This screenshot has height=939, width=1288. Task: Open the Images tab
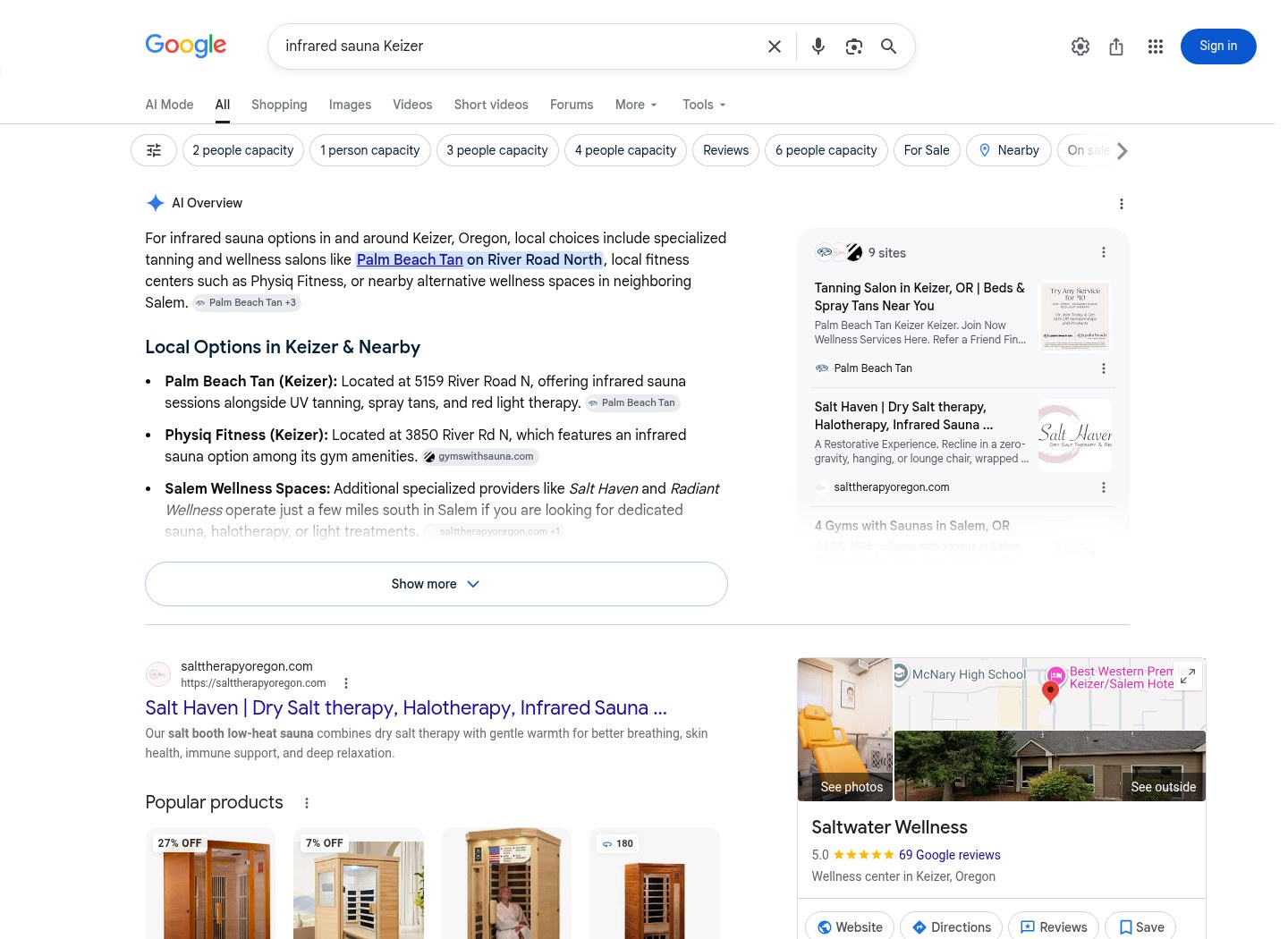(x=350, y=105)
